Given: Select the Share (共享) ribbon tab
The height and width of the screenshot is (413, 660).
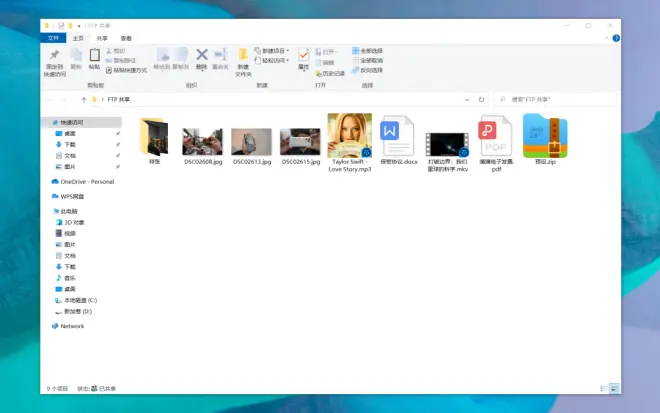Looking at the screenshot, I should tap(102, 38).
